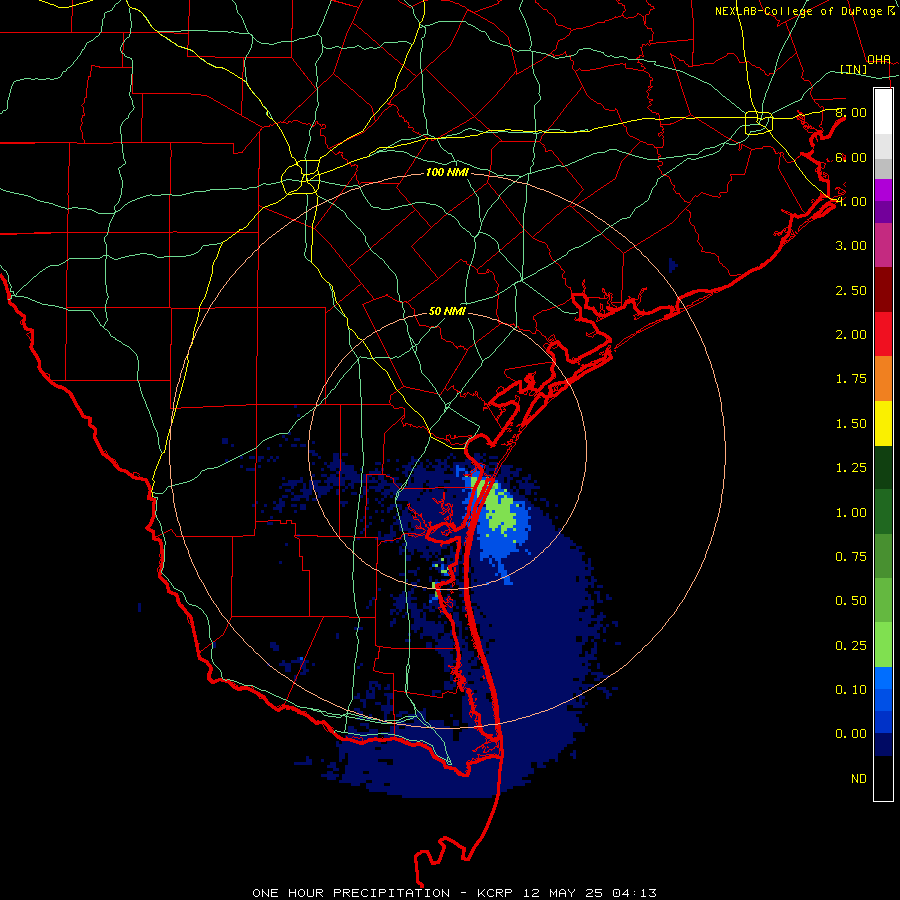Click the 0.75 legend value

pyautogui.click(x=851, y=557)
